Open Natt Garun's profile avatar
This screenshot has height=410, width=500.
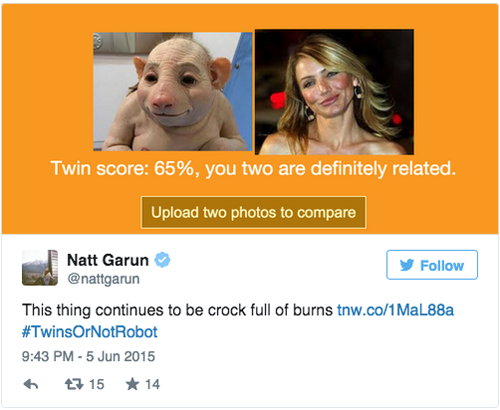[x=40, y=268]
